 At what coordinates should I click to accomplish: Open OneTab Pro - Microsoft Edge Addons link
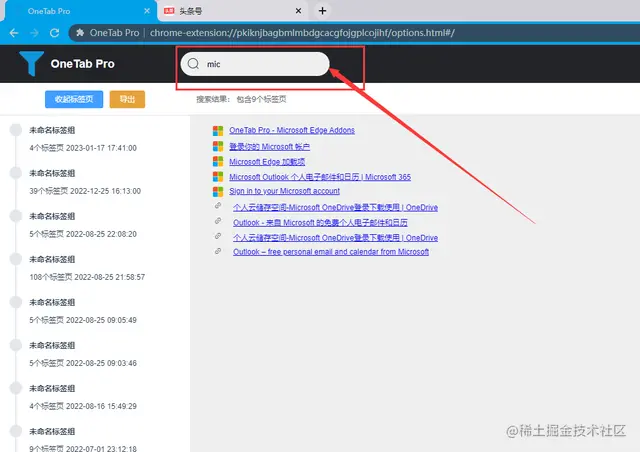pyautogui.click(x=292, y=130)
